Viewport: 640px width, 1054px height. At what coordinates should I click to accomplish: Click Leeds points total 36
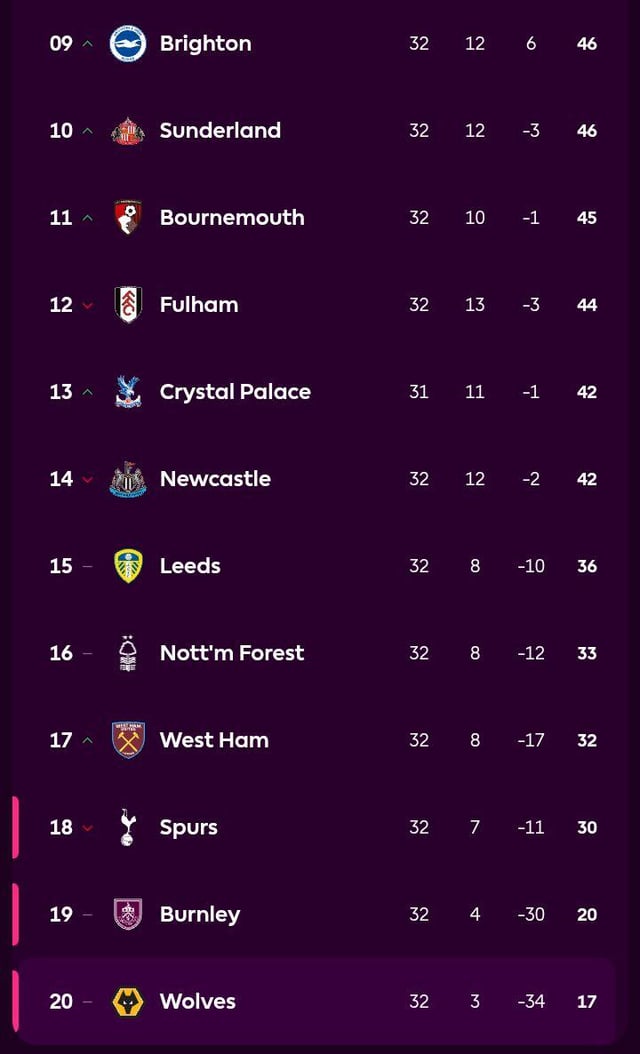click(x=587, y=566)
